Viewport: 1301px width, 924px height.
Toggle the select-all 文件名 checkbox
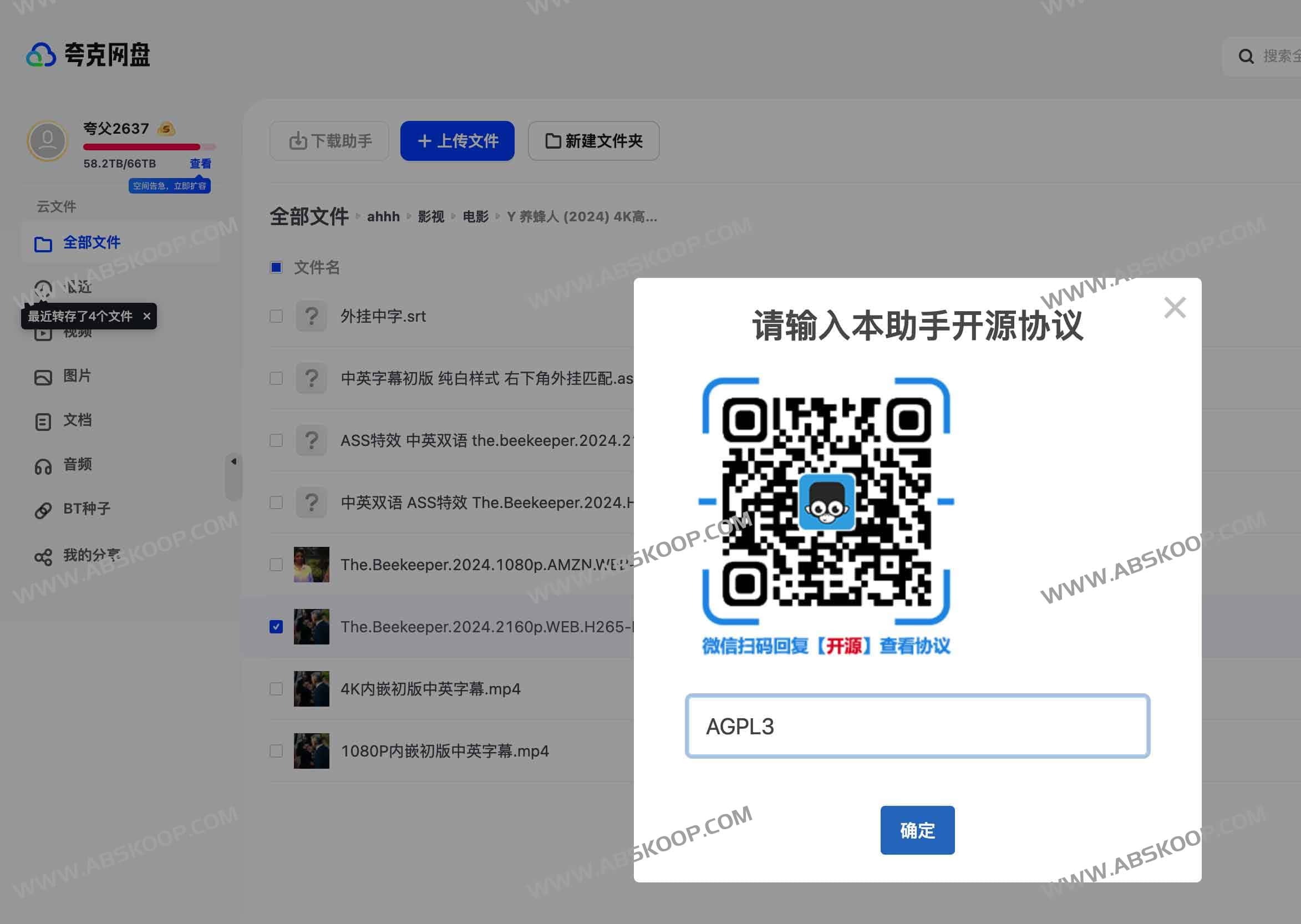pos(277,267)
